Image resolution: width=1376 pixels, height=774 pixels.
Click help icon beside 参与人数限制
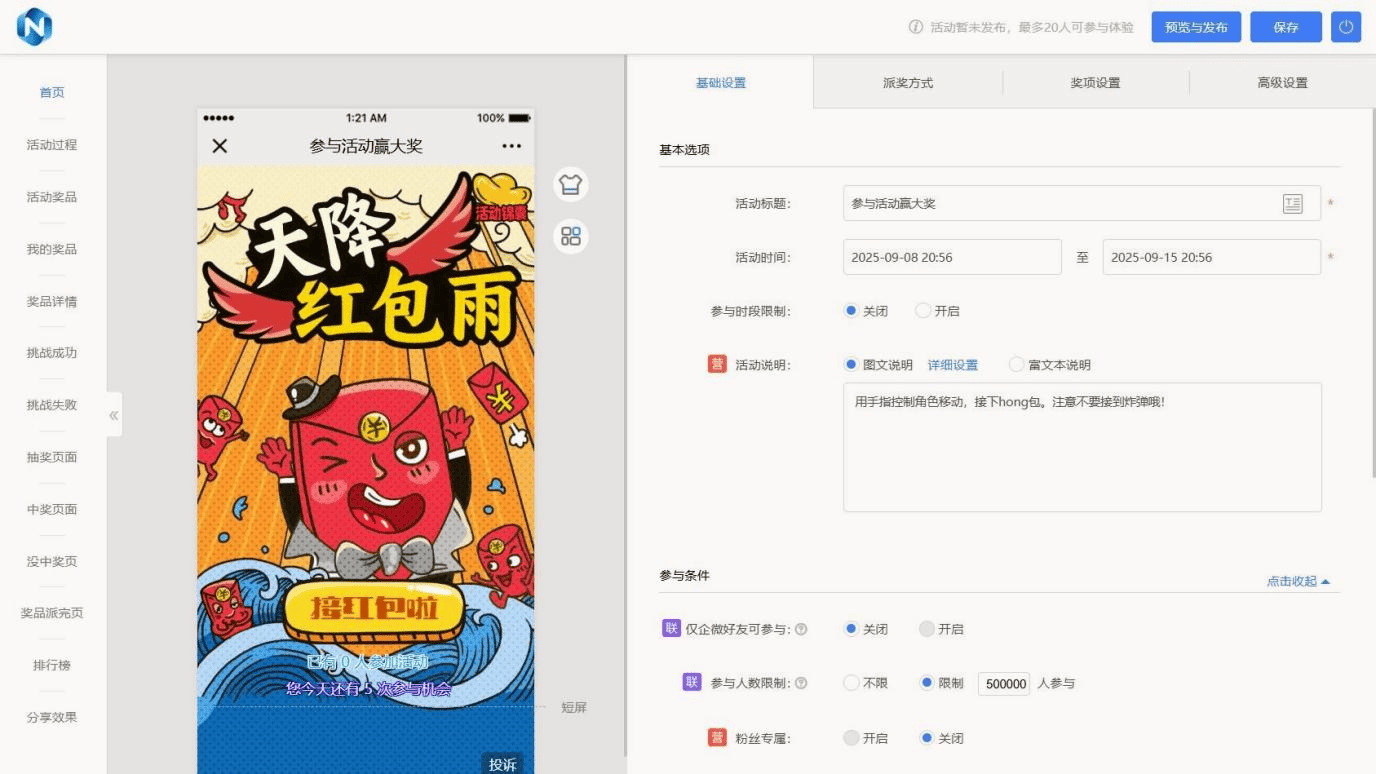point(801,684)
